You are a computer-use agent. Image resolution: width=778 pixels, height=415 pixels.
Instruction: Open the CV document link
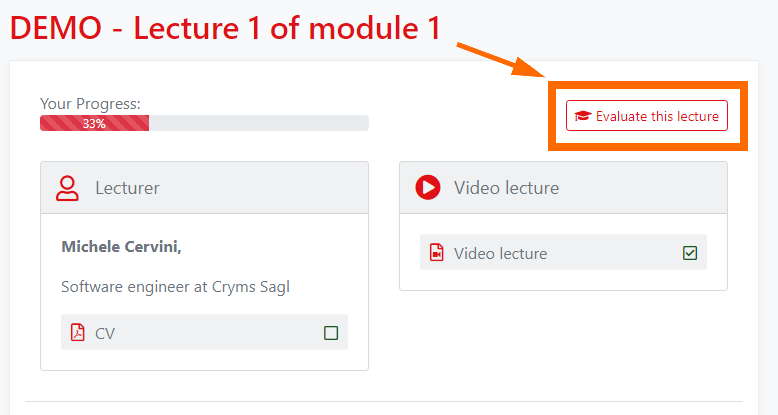pyautogui.click(x=105, y=333)
